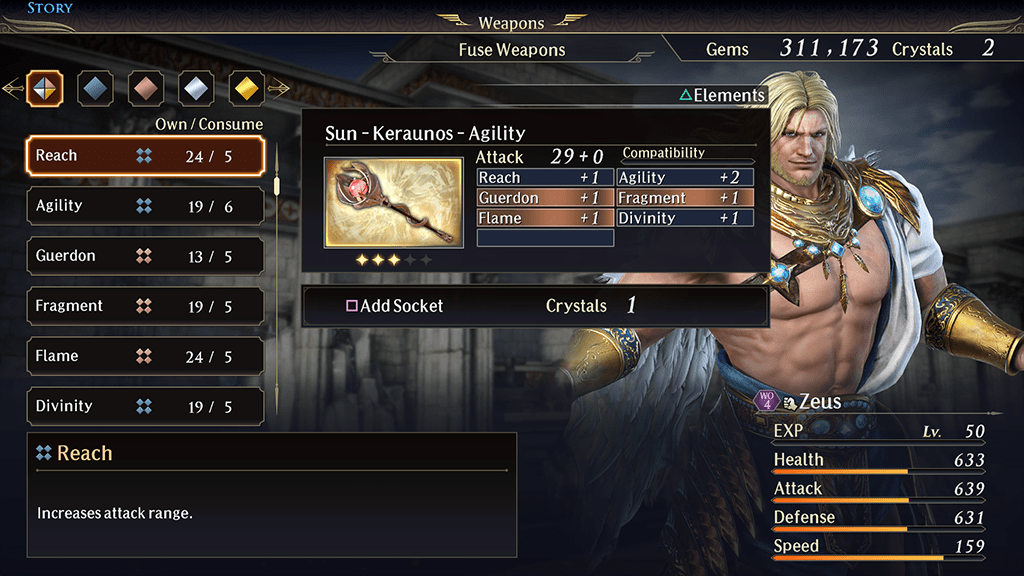The height and width of the screenshot is (576, 1024).
Task: Choose the Flame element entry
Action: coord(145,357)
